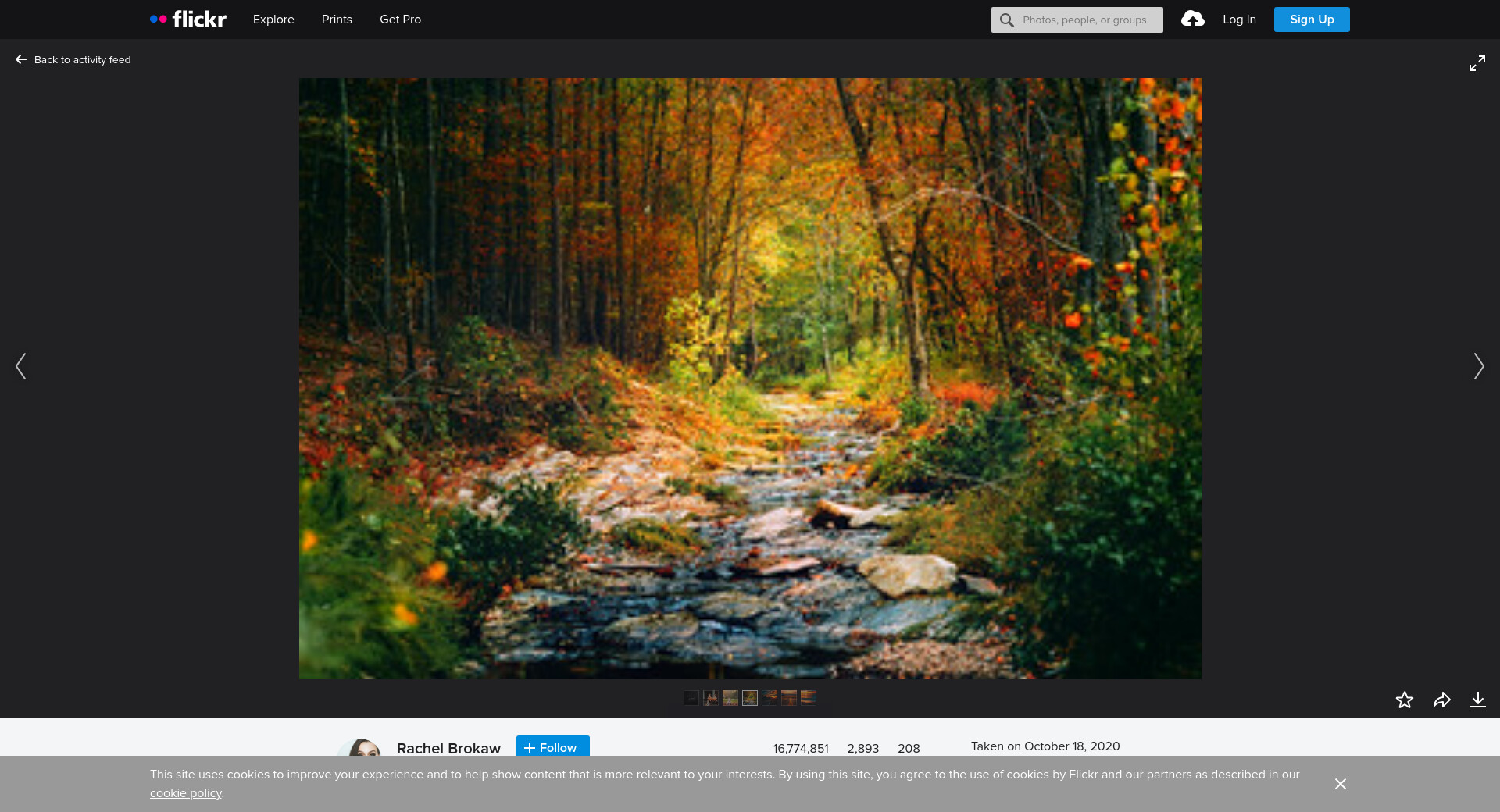This screenshot has width=1500, height=812.
Task: Follow Rachel Brokaw
Action: [x=552, y=747]
